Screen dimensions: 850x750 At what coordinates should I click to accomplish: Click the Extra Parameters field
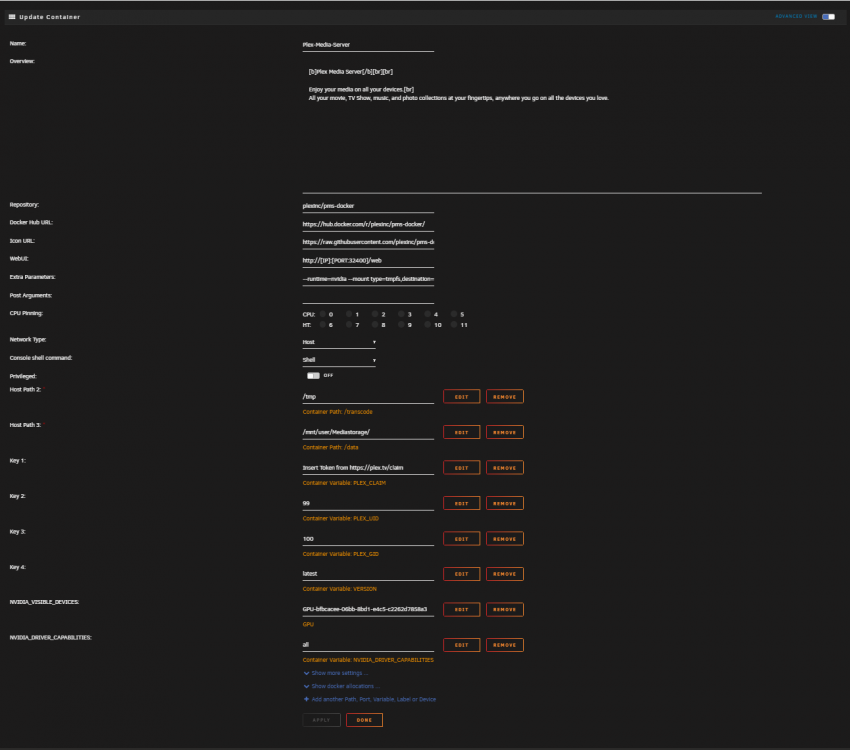pos(368,279)
